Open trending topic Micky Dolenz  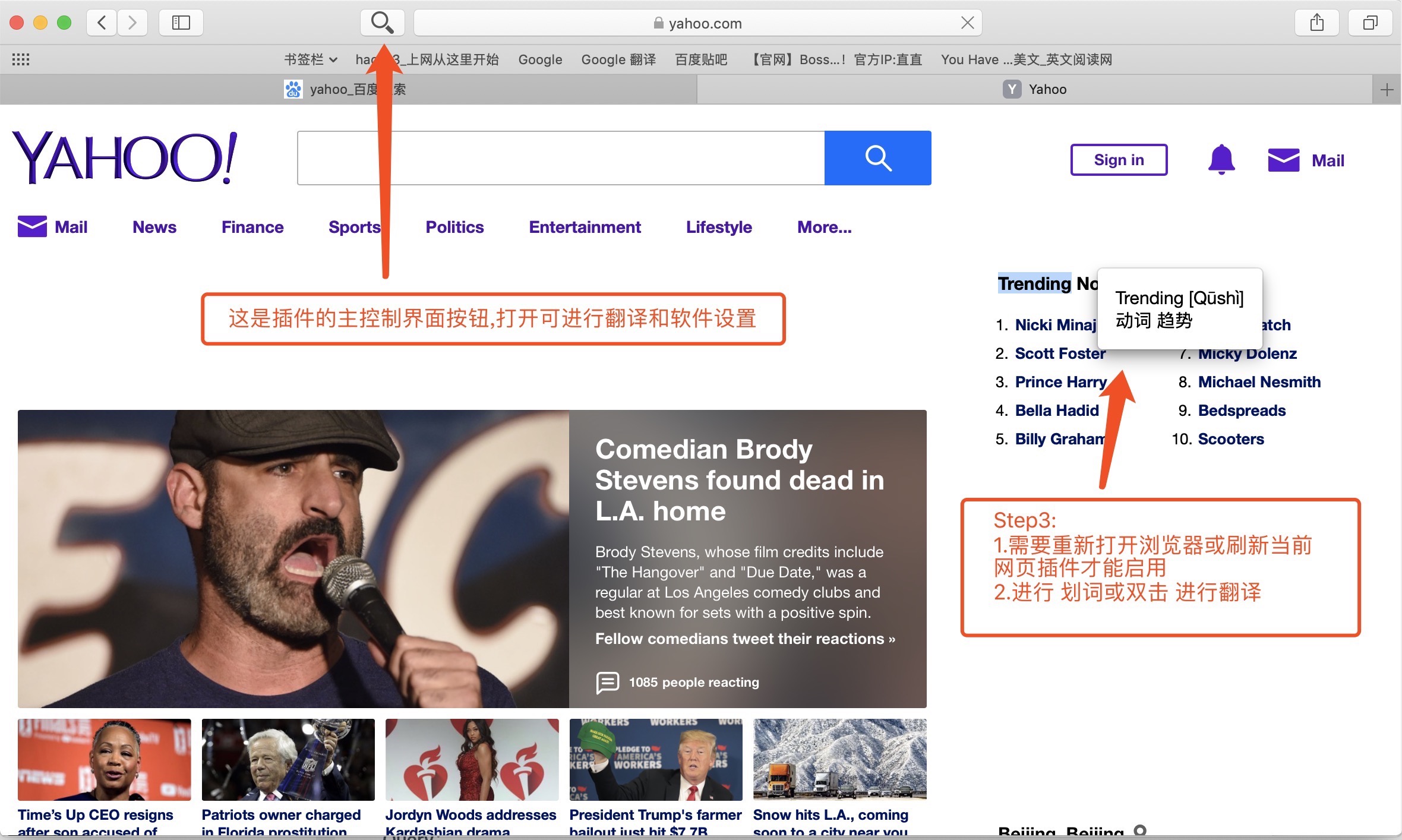click(1247, 355)
